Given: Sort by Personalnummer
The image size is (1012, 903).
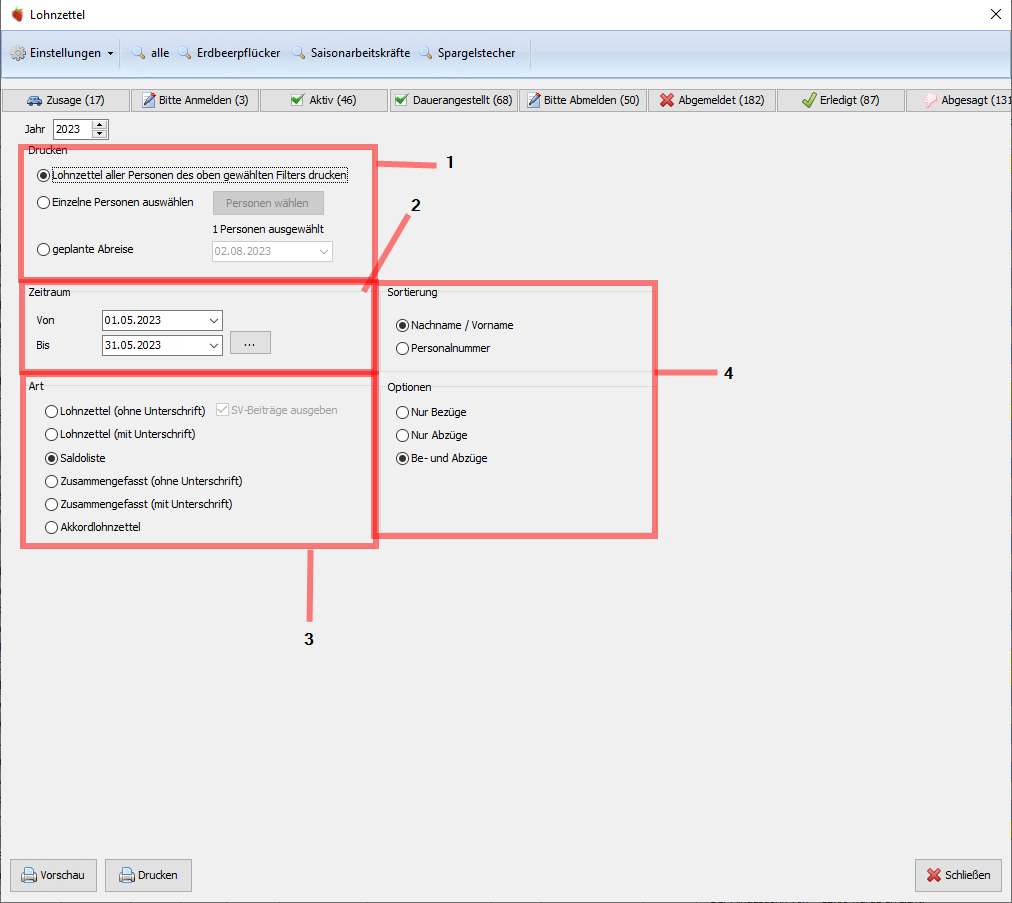Looking at the screenshot, I should click(403, 349).
